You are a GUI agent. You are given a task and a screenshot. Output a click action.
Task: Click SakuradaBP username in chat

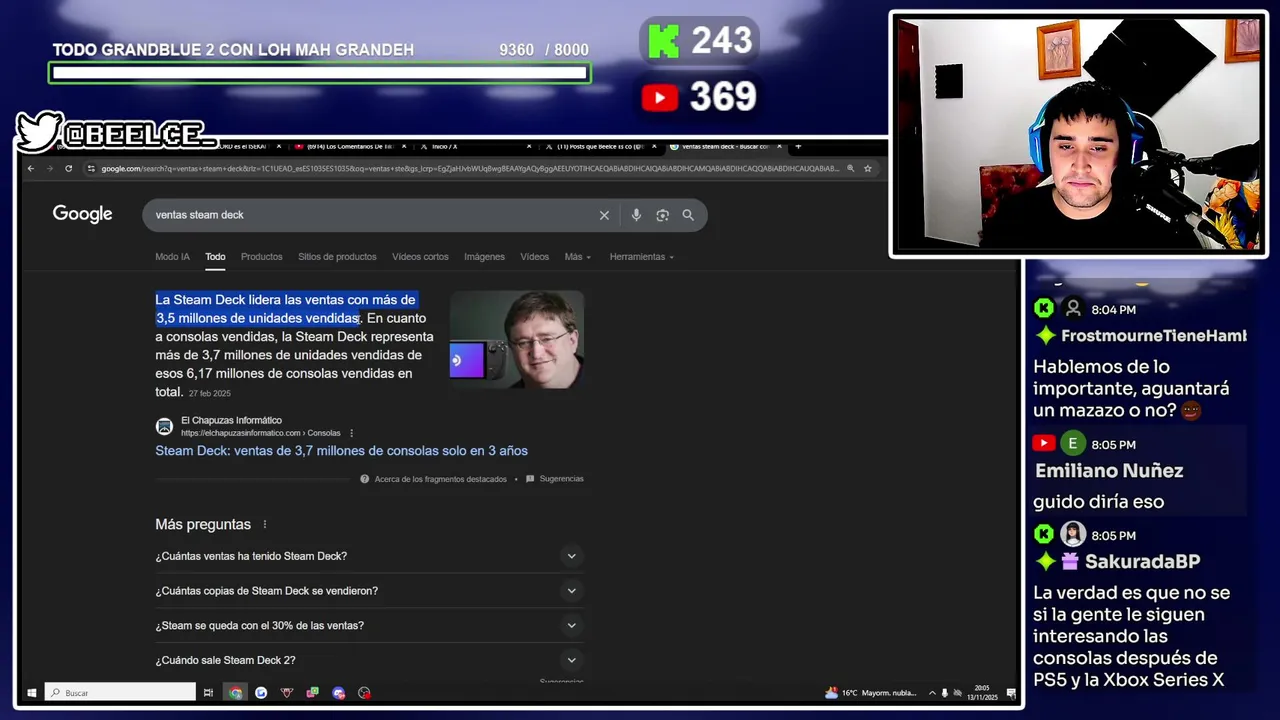pos(1142,562)
